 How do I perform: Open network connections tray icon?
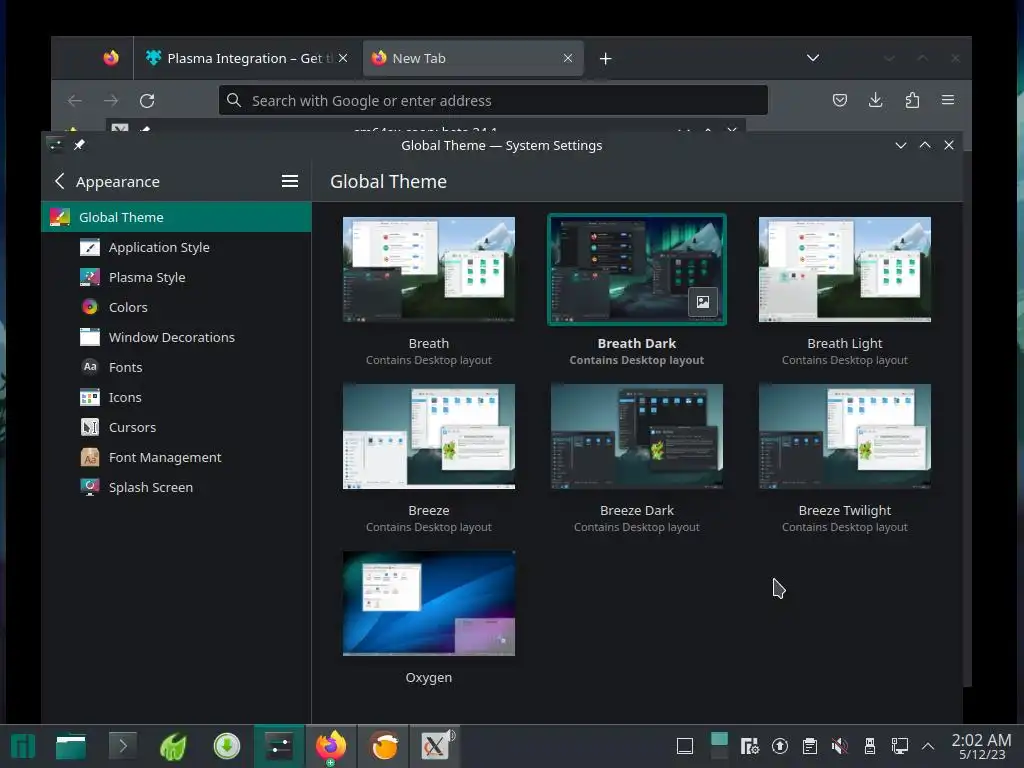900,746
